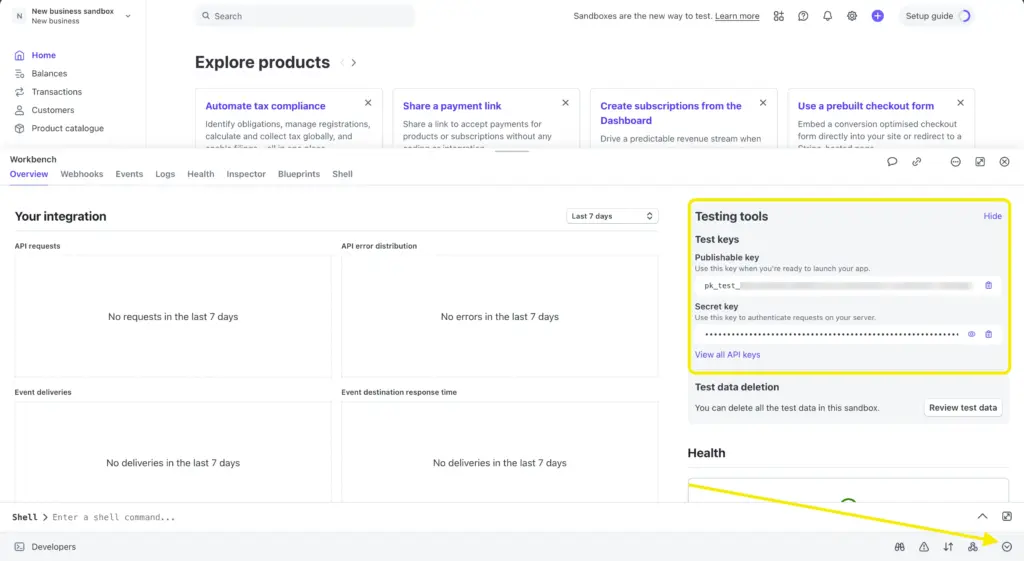This screenshot has width=1024, height=561.
Task: Switch to the Overview tab
Action: [x=29, y=174]
